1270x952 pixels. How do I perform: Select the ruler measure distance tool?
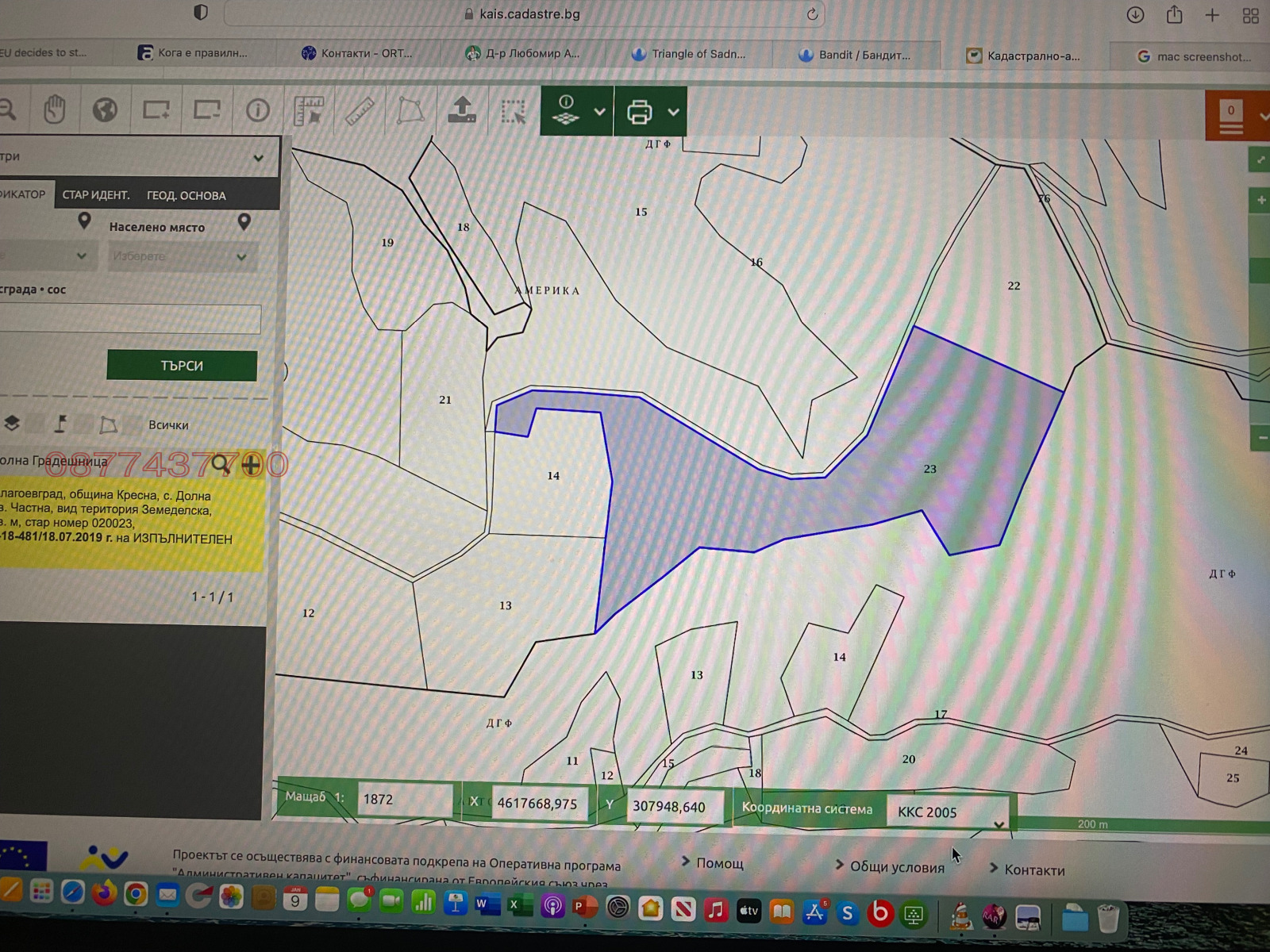360,111
